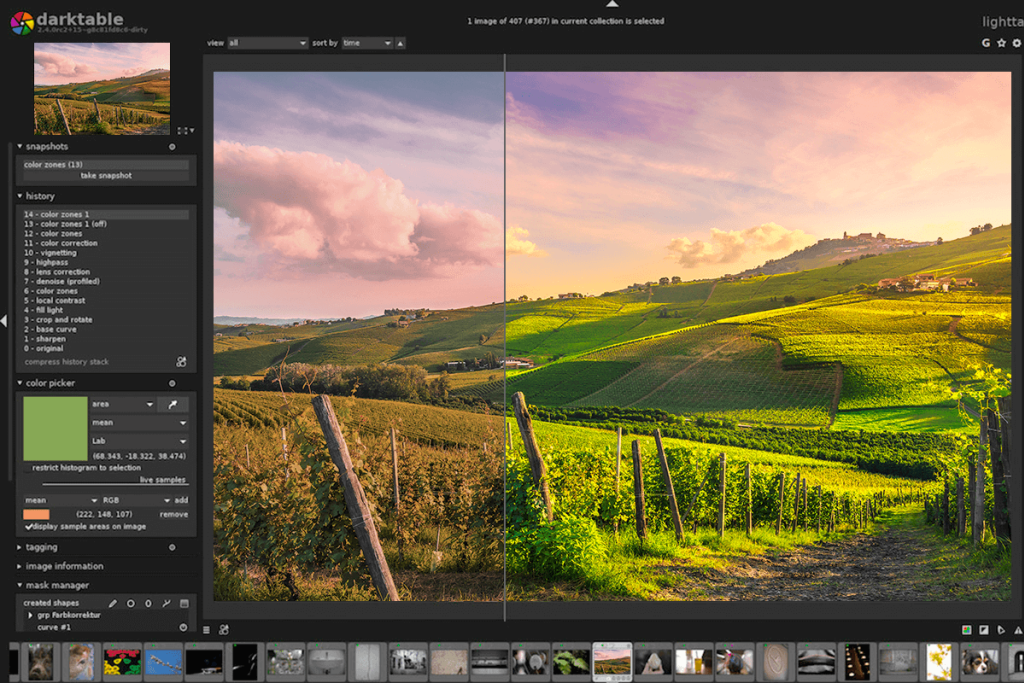
Task: Activate the color picker eyedropper
Action: pyautogui.click(x=171, y=404)
